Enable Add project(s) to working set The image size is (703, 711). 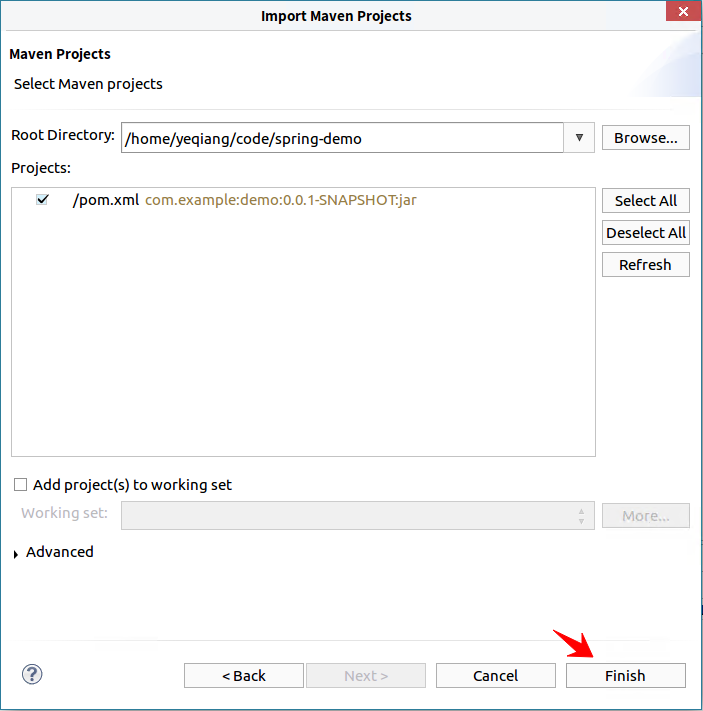tap(20, 485)
